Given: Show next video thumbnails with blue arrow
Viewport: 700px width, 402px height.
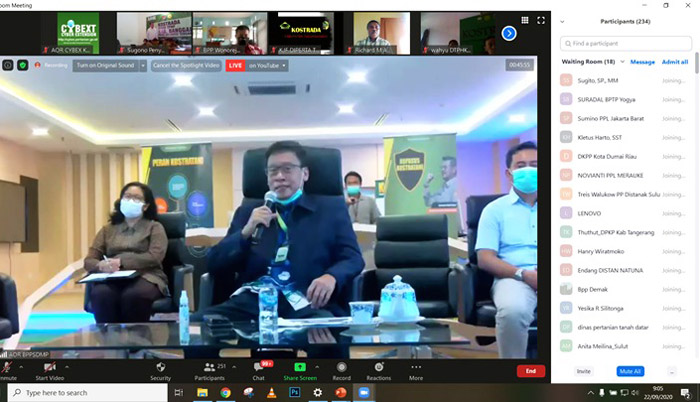Looking at the screenshot, I should 508,33.
